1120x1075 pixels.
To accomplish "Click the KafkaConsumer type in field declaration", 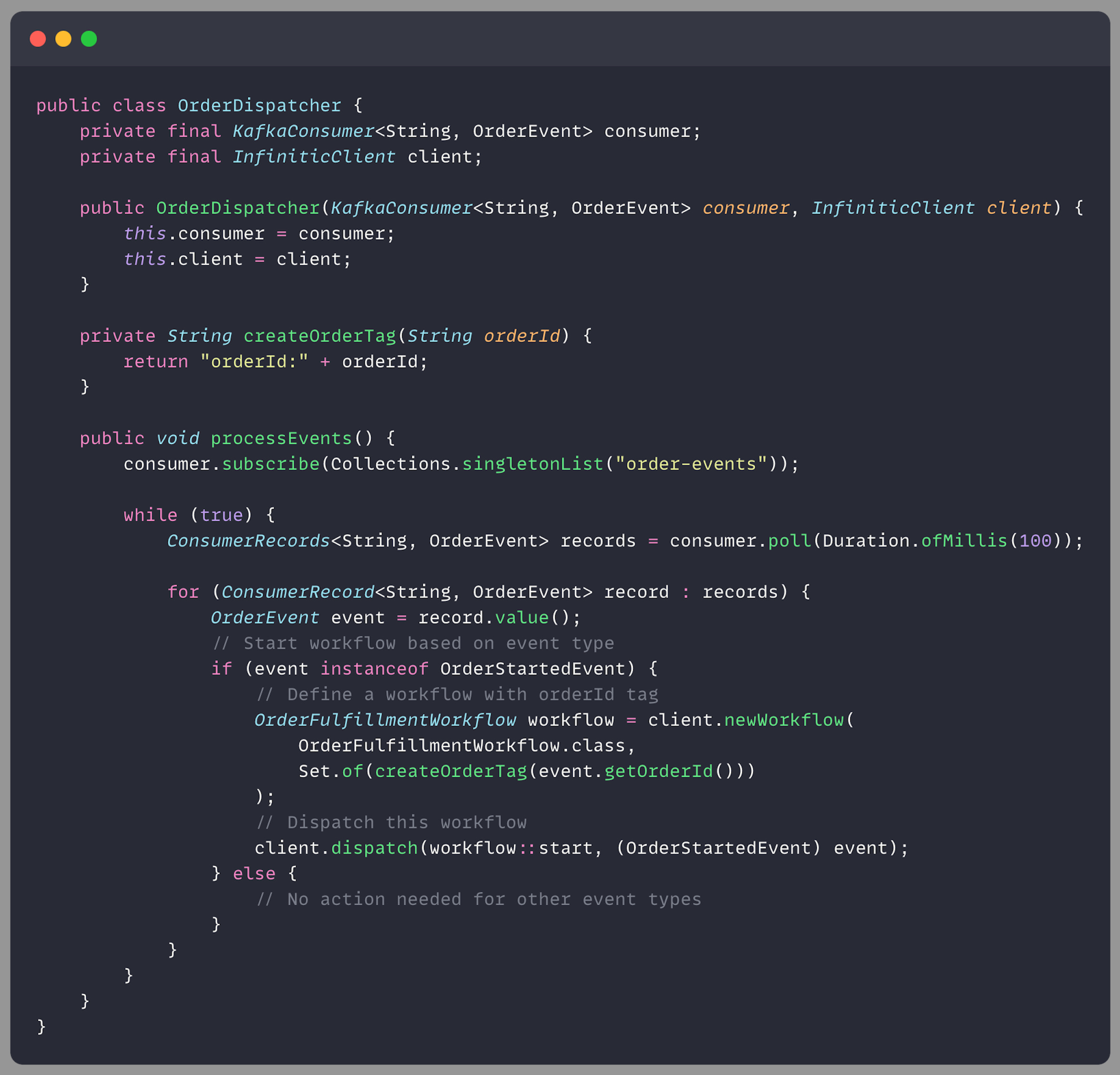I will [303, 131].
